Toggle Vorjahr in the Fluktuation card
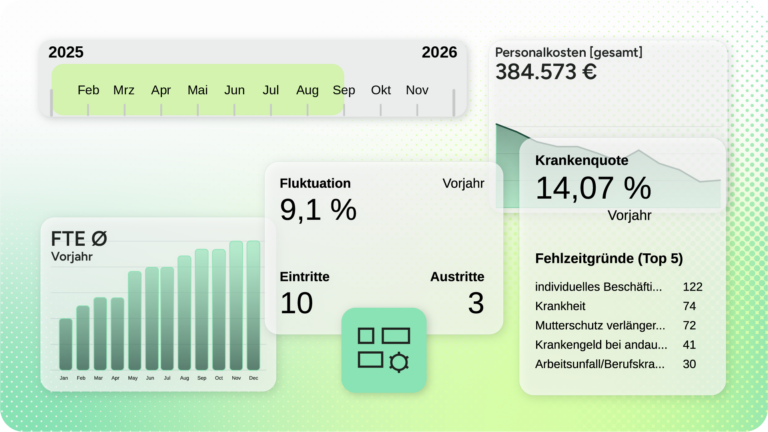 coord(463,184)
